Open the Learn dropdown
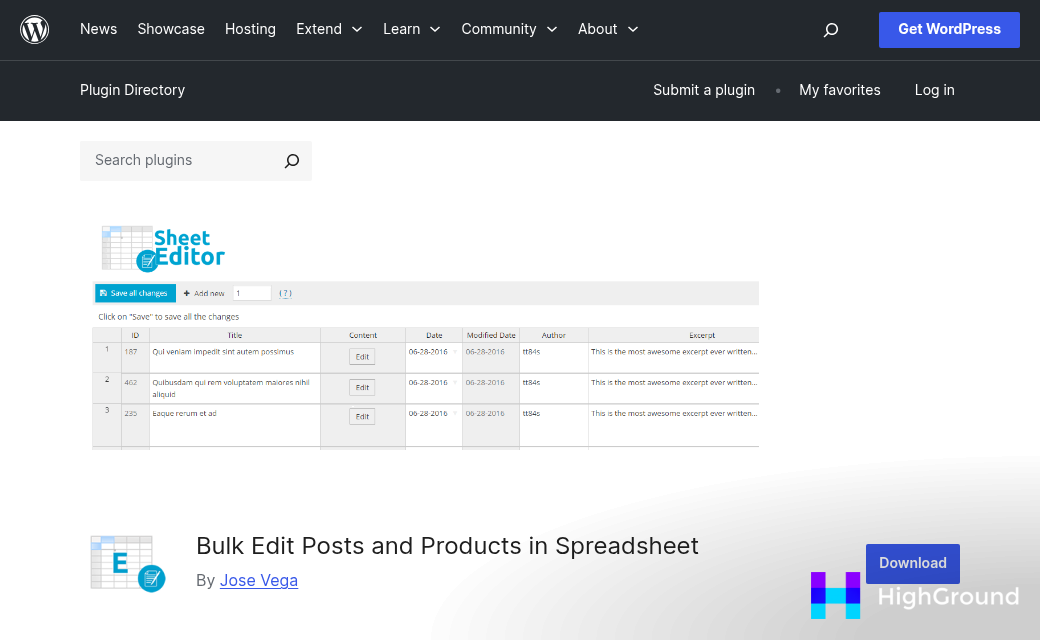Viewport: 1040px width, 640px height. 411,29
